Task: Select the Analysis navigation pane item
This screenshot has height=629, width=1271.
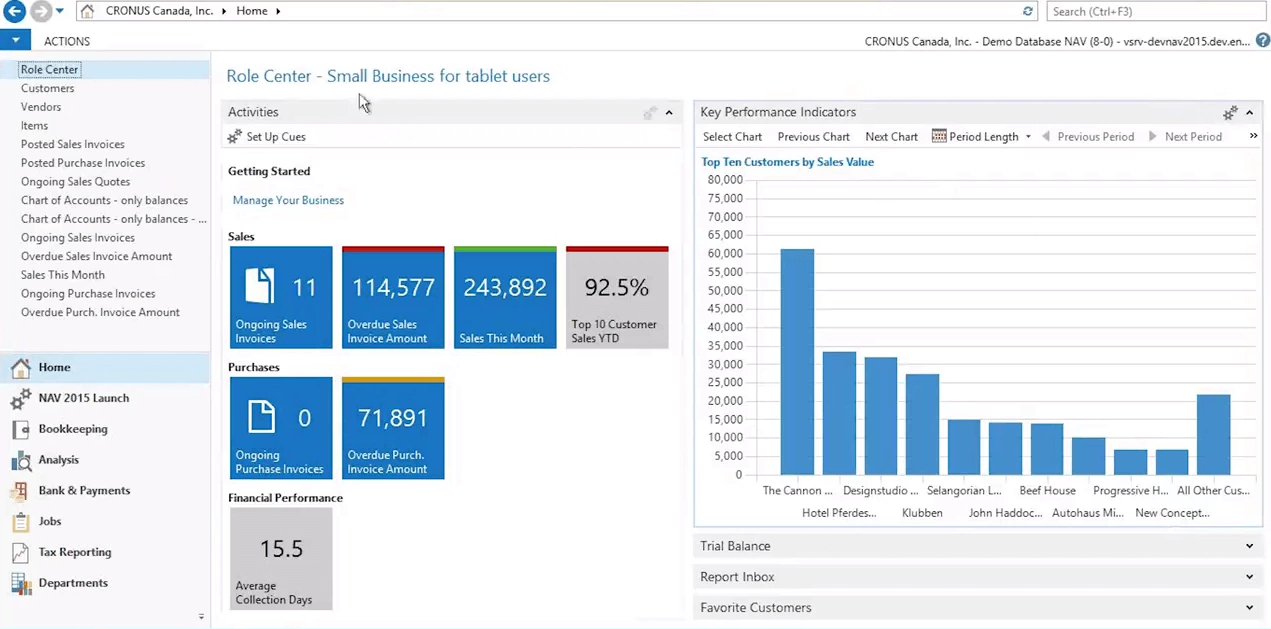Action: coord(58,460)
